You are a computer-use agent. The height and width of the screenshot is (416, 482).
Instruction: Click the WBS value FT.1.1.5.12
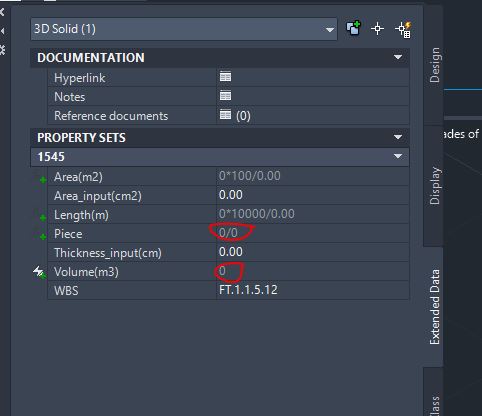[x=248, y=290]
